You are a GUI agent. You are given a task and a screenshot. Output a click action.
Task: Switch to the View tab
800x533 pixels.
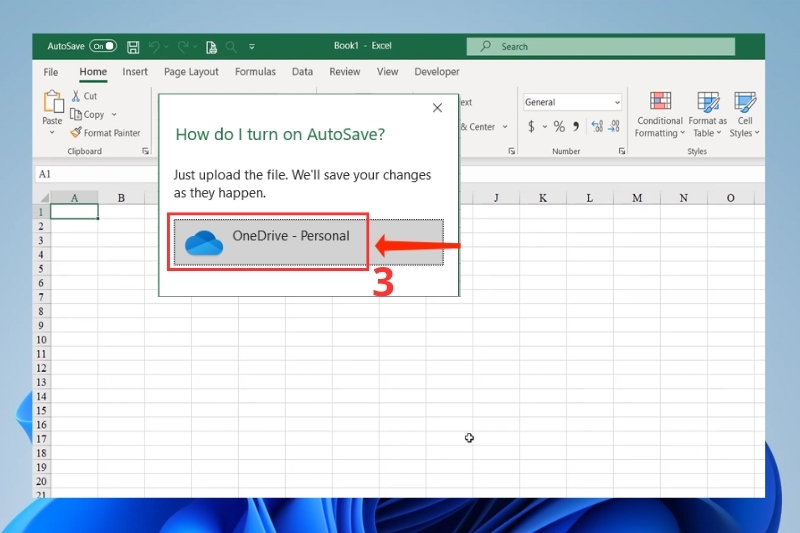tap(387, 72)
